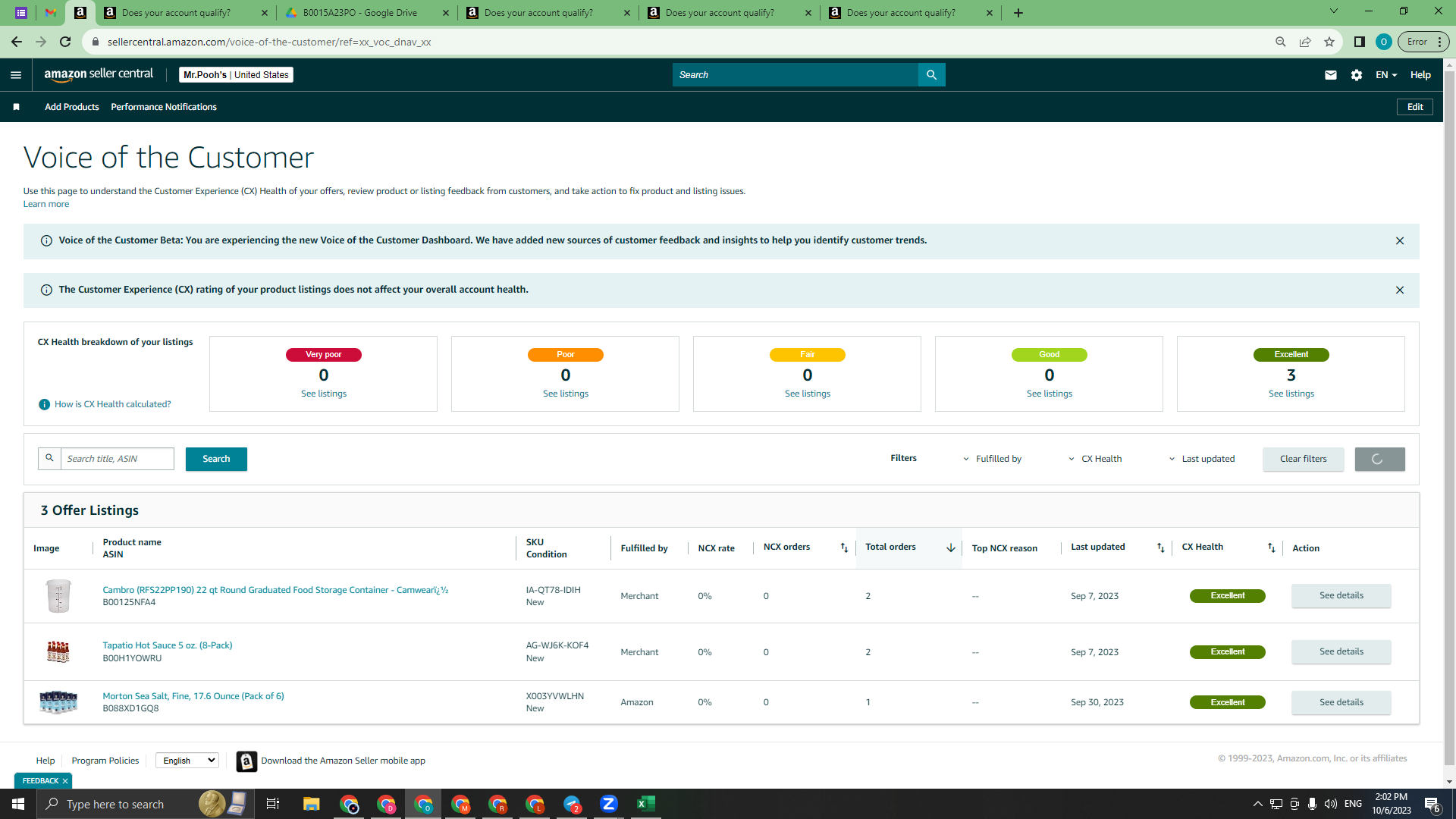Open the English footer language selector
Image resolution: width=1456 pixels, height=819 pixels.
click(187, 761)
